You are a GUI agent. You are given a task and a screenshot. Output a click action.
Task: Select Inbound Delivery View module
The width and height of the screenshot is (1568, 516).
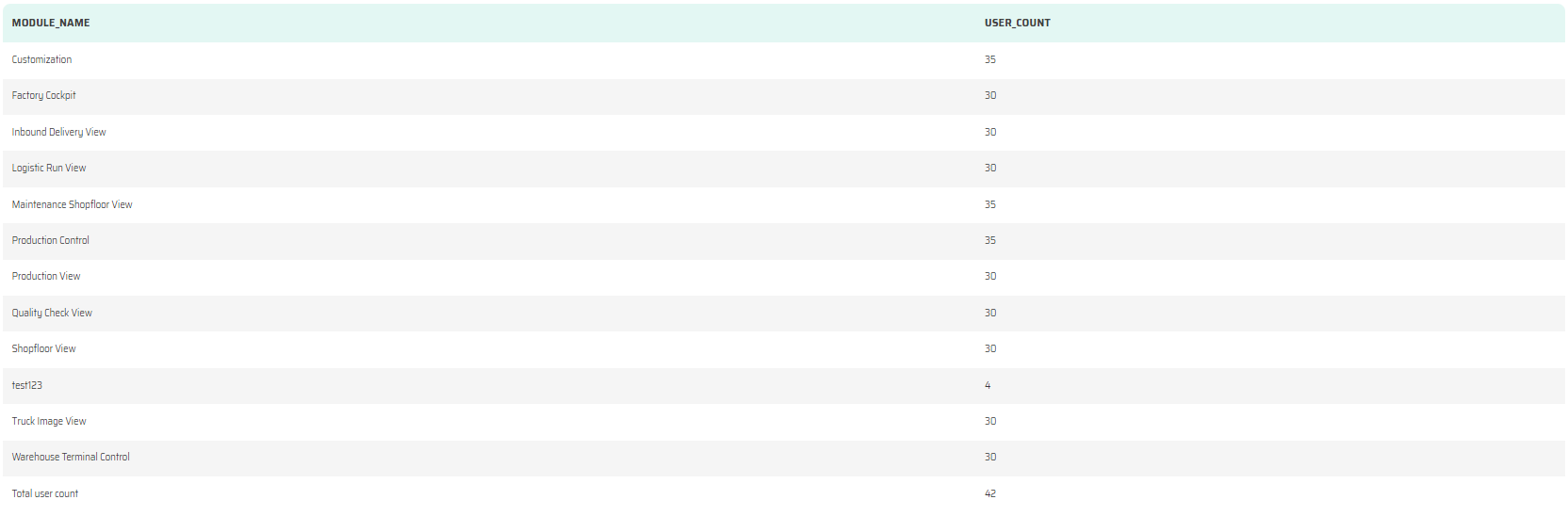pos(58,132)
